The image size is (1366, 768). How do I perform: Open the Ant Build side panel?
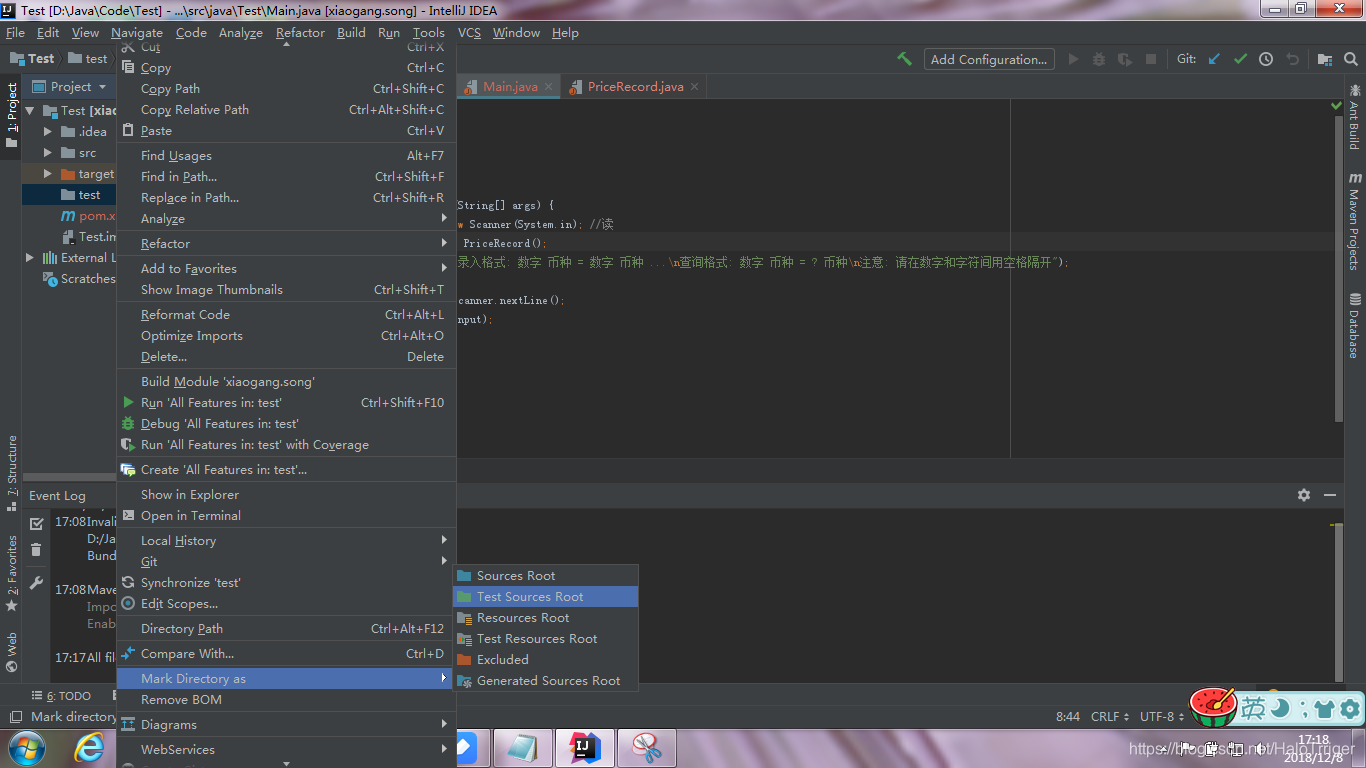1354,116
